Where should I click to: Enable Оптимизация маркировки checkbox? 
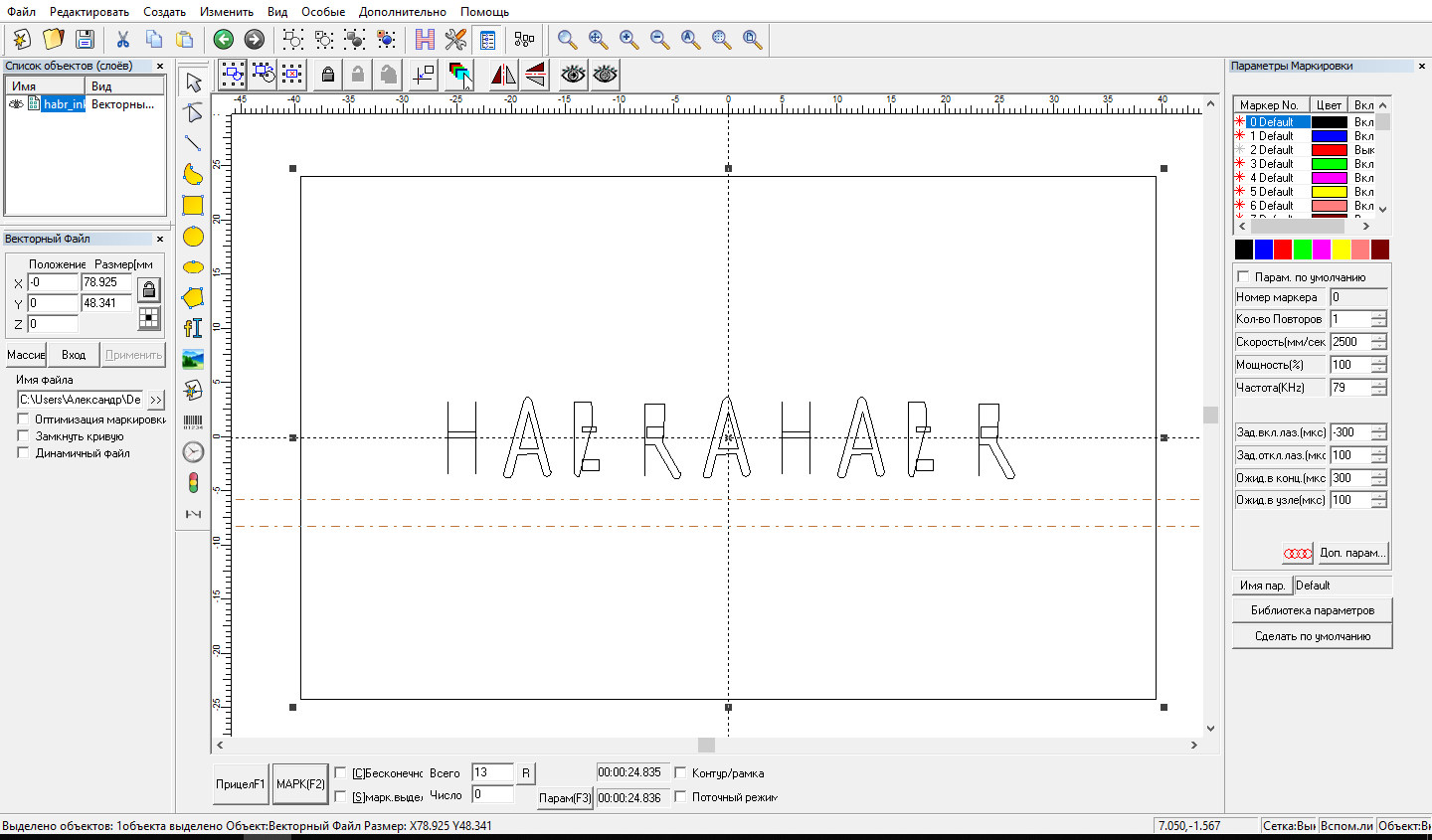[23, 420]
